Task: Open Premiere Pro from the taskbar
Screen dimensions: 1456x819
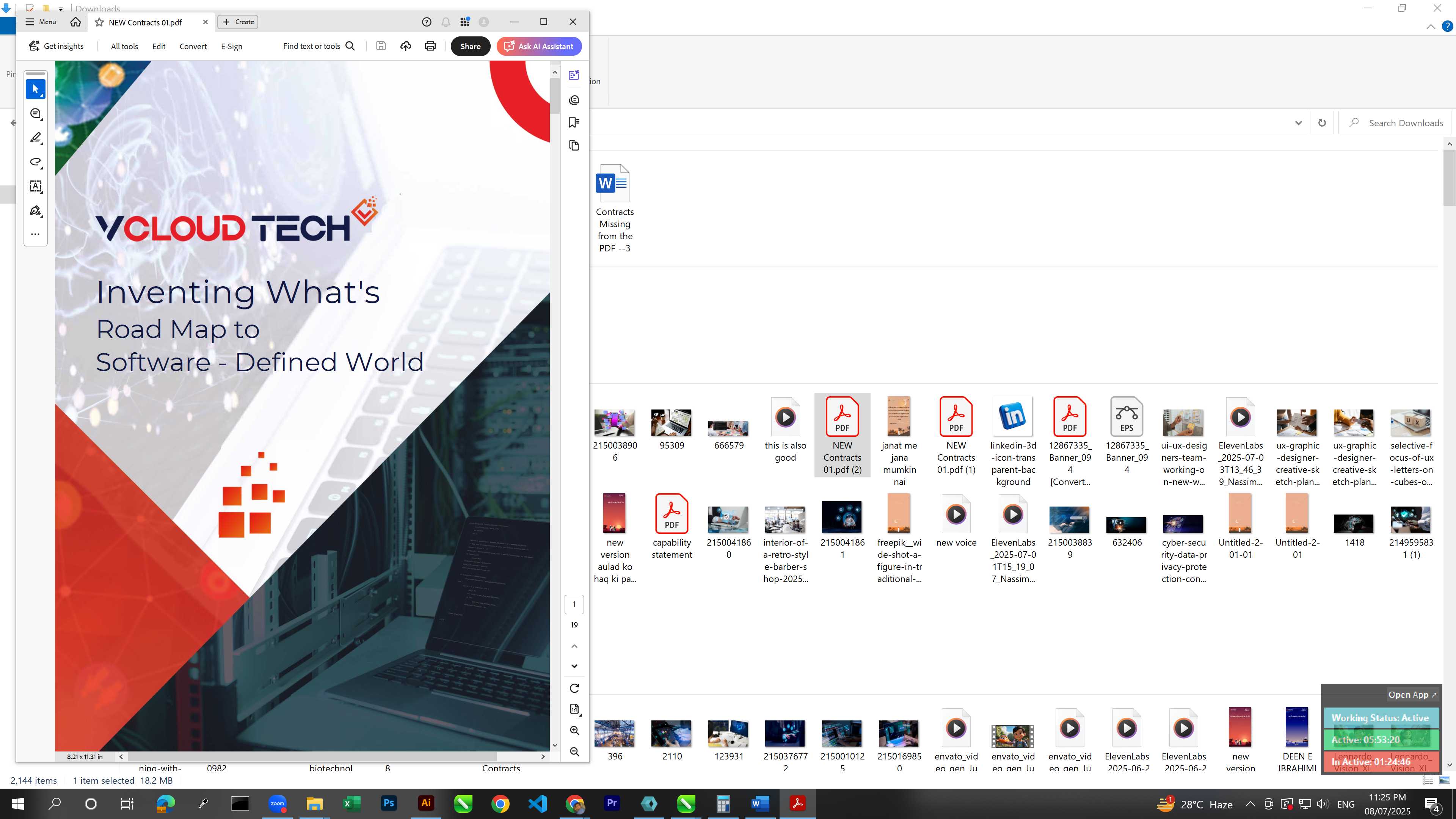Action: [x=612, y=803]
